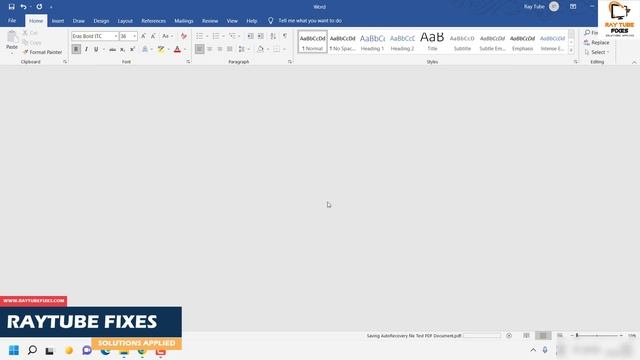Open the File tab
Image resolution: width=640 pixels, height=360 pixels.
coord(12,20)
